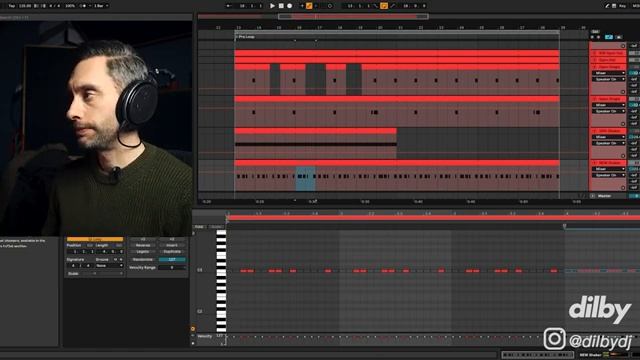Viewport: 640px width, 360px height.
Task: Click the Set locator button
Action: 595,31
